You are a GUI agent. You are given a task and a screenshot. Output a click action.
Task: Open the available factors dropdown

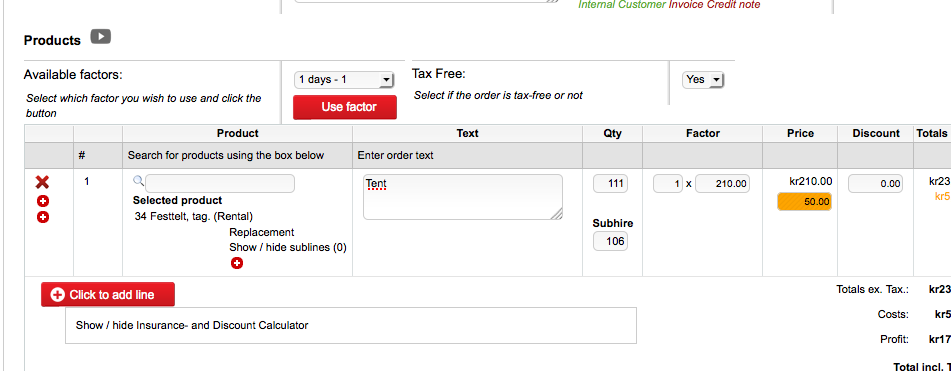344,79
